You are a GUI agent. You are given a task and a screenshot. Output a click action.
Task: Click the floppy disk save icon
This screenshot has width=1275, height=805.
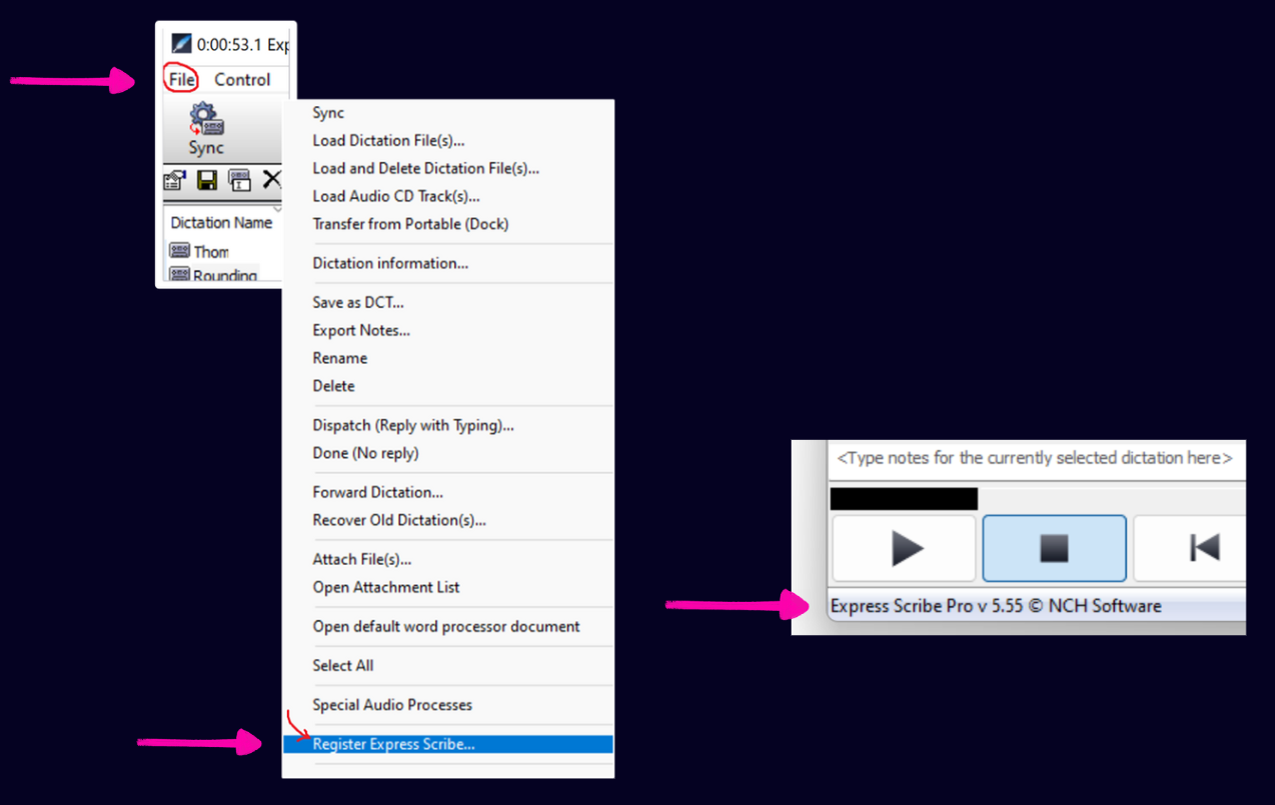click(207, 180)
